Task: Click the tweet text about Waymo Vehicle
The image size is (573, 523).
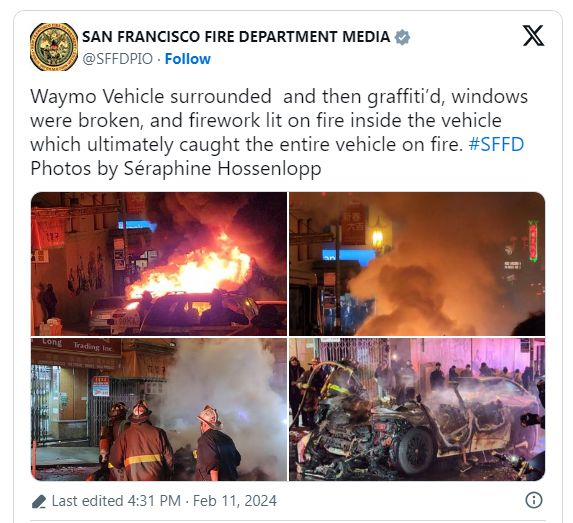Action: point(279,120)
